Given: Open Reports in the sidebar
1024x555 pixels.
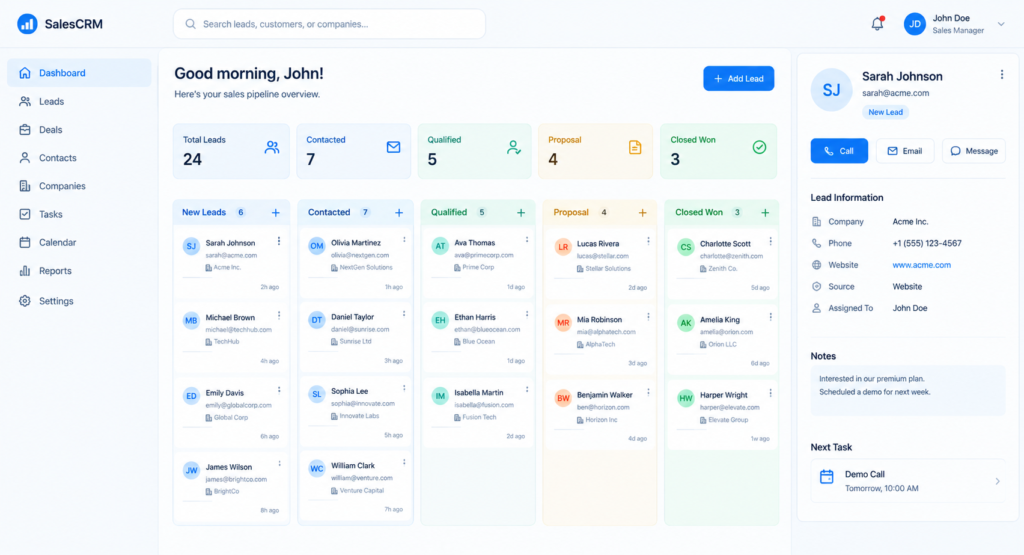Looking at the screenshot, I should (x=79, y=270).
